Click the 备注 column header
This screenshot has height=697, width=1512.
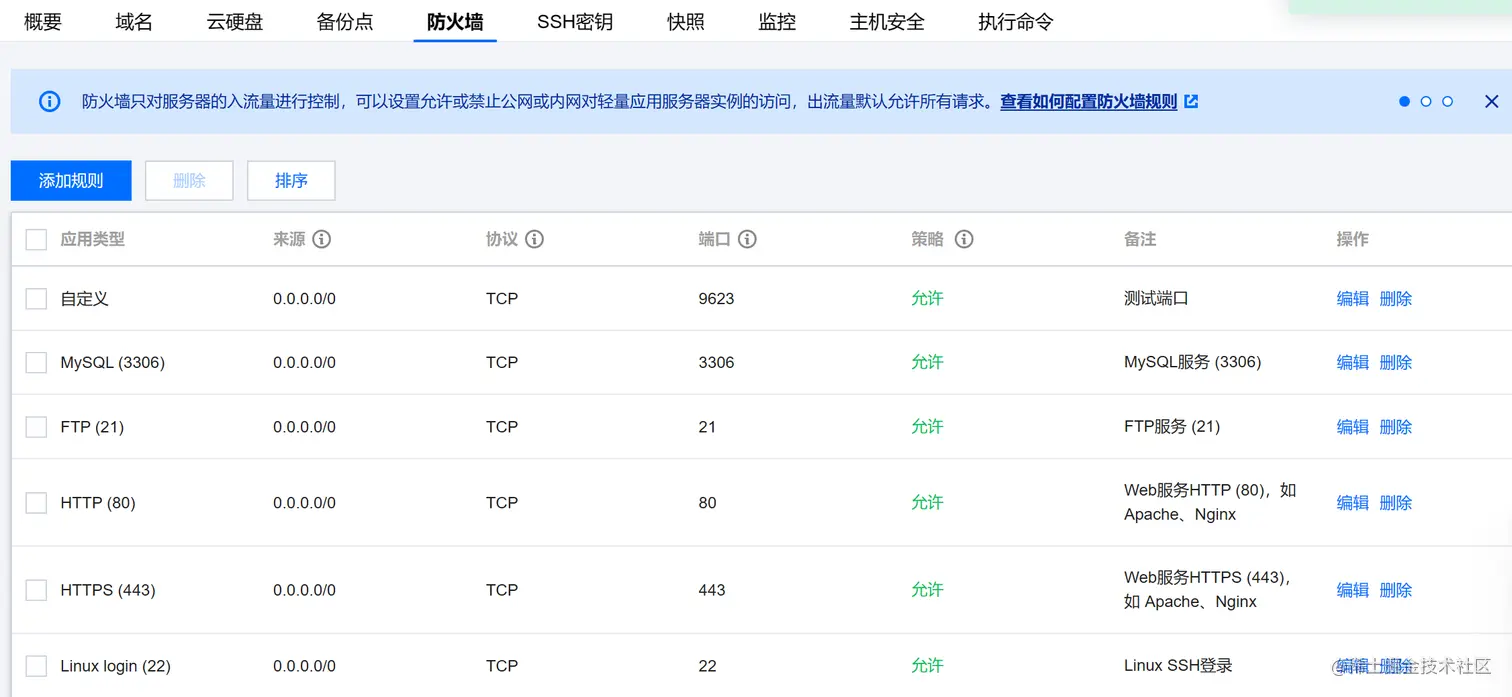pos(1140,239)
